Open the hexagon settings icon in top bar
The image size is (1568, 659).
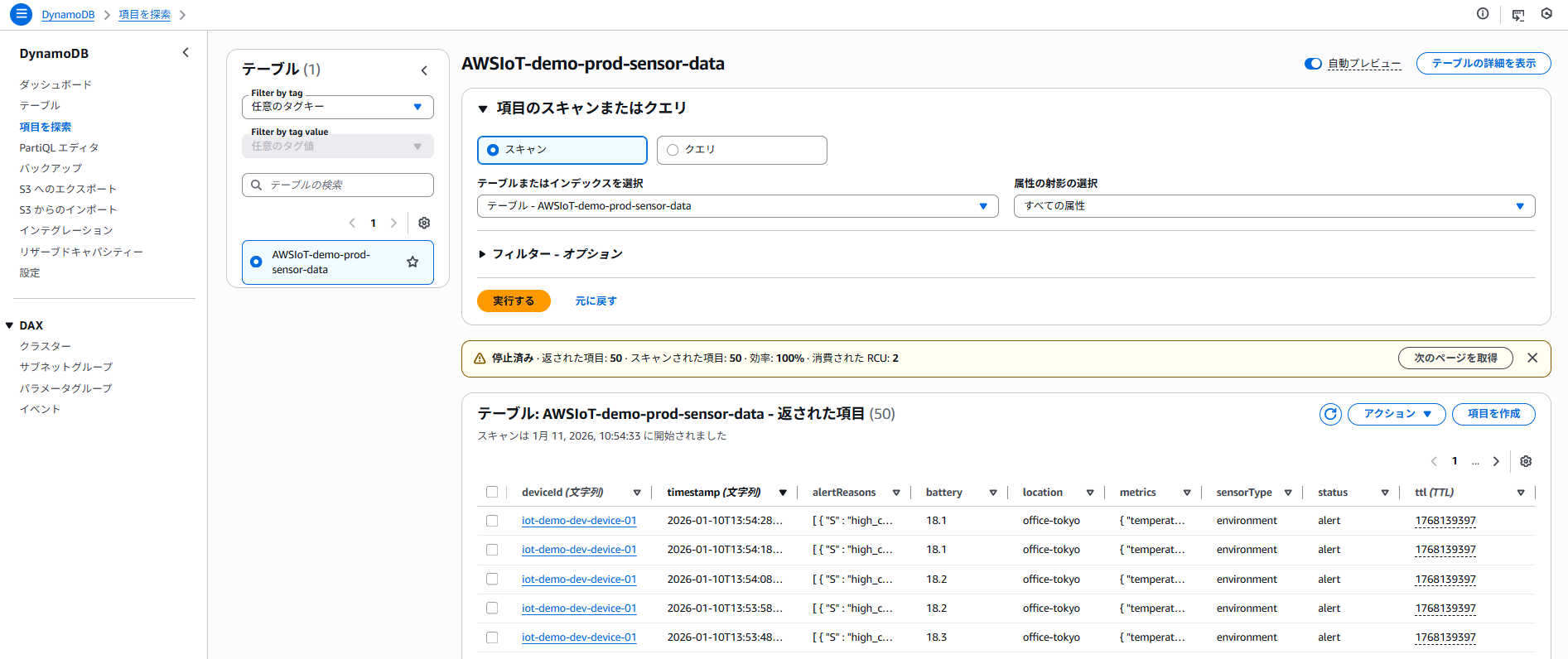[1546, 14]
